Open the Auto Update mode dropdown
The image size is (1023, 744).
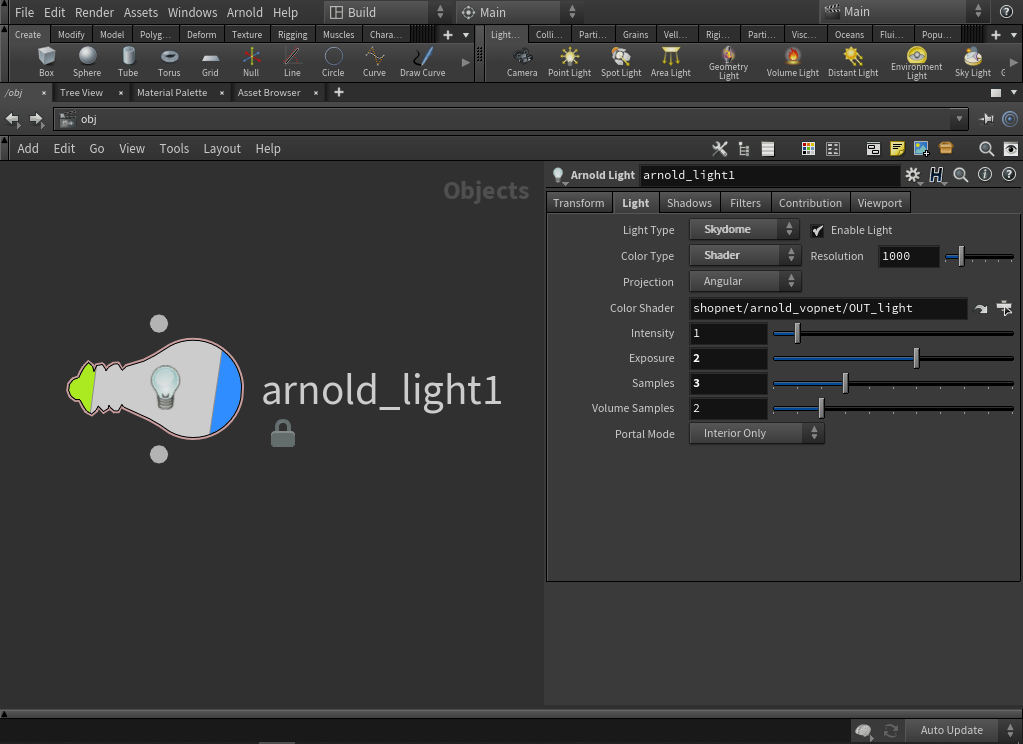coord(961,730)
